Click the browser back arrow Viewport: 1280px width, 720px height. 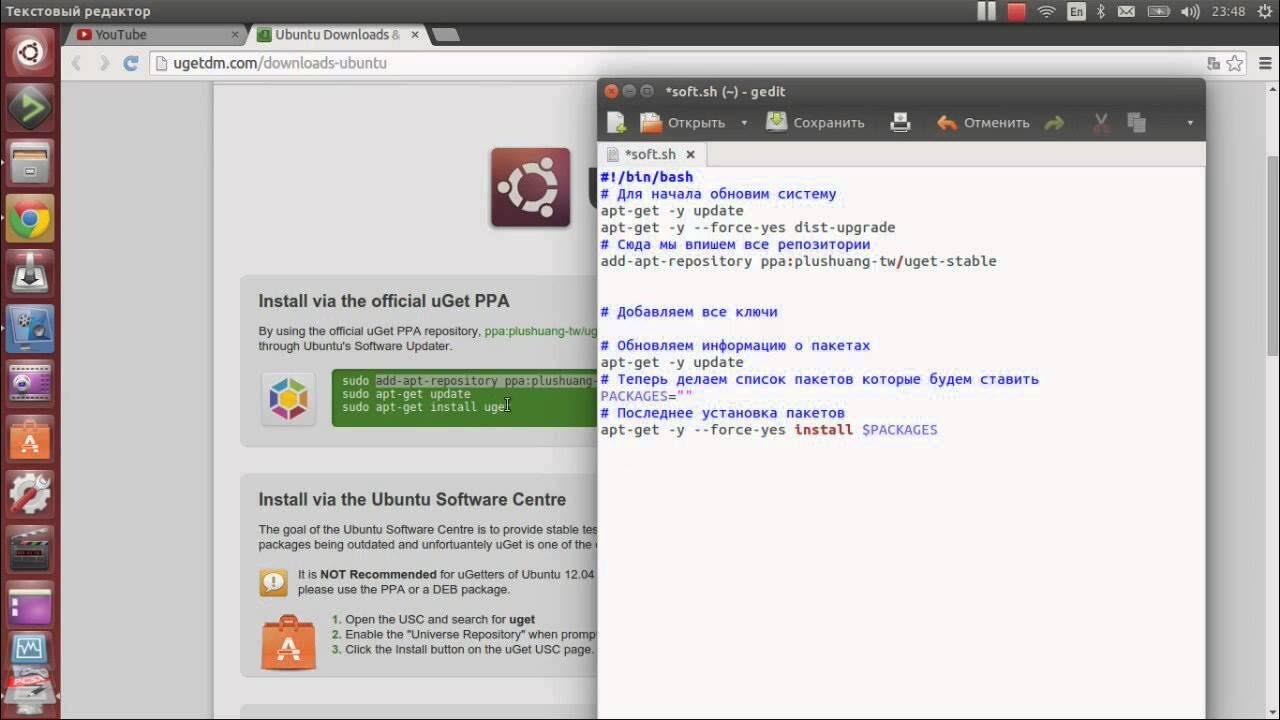click(76, 63)
